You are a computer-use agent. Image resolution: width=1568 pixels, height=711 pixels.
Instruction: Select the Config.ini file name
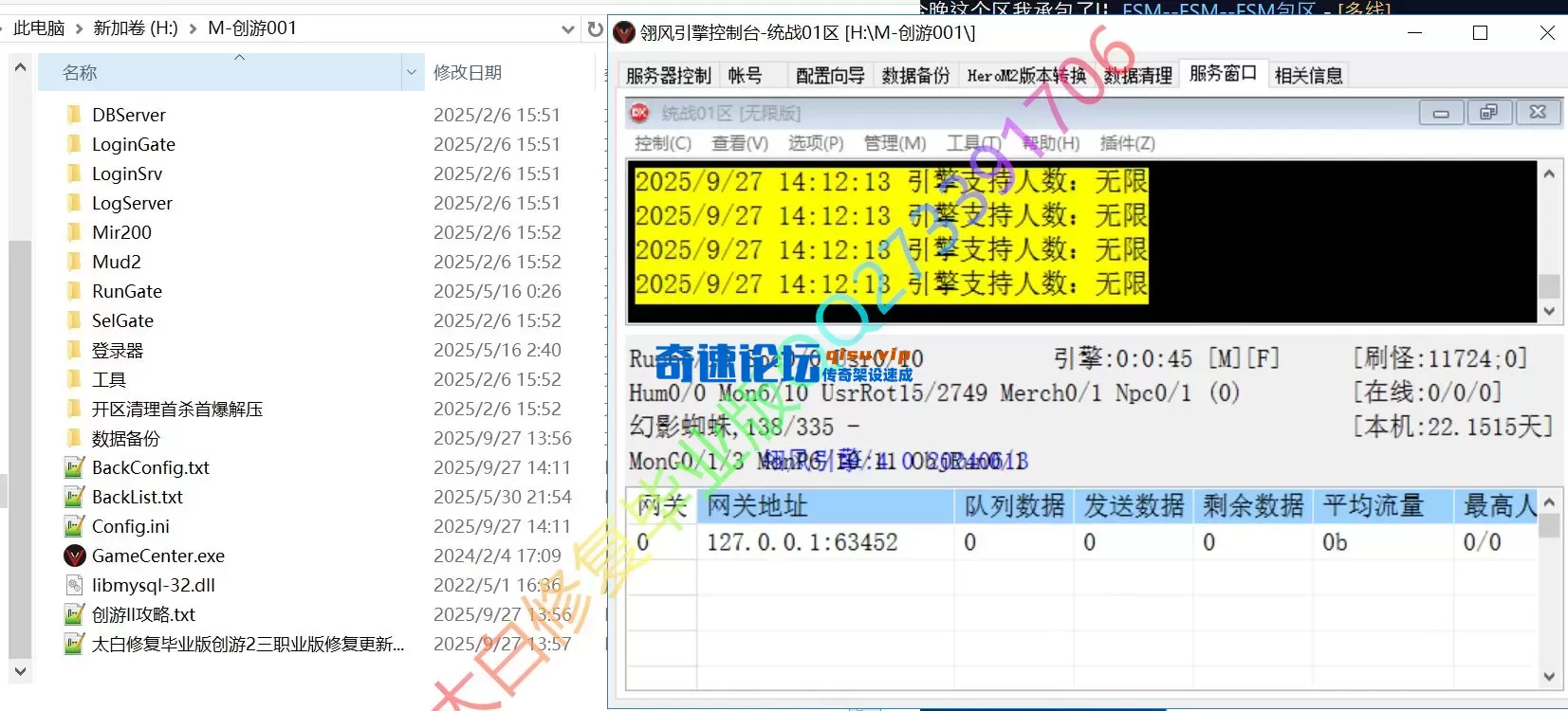coord(131,526)
